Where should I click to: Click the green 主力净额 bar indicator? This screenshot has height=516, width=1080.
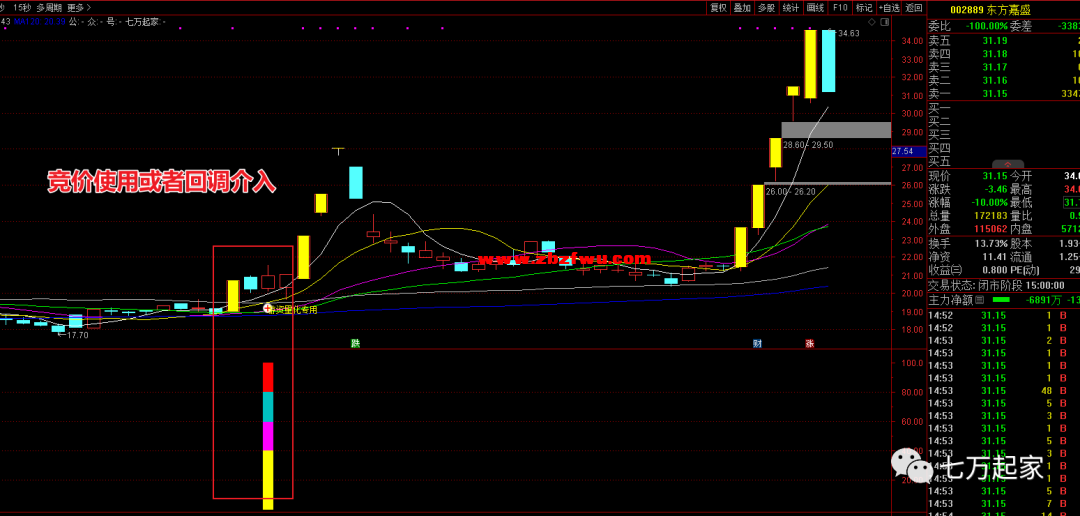tap(1001, 300)
